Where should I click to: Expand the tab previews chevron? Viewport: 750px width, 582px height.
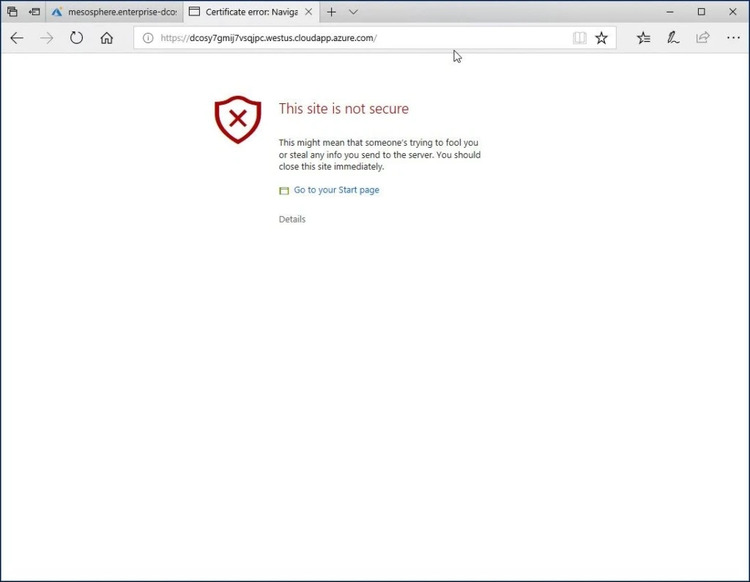pyautogui.click(x=353, y=12)
